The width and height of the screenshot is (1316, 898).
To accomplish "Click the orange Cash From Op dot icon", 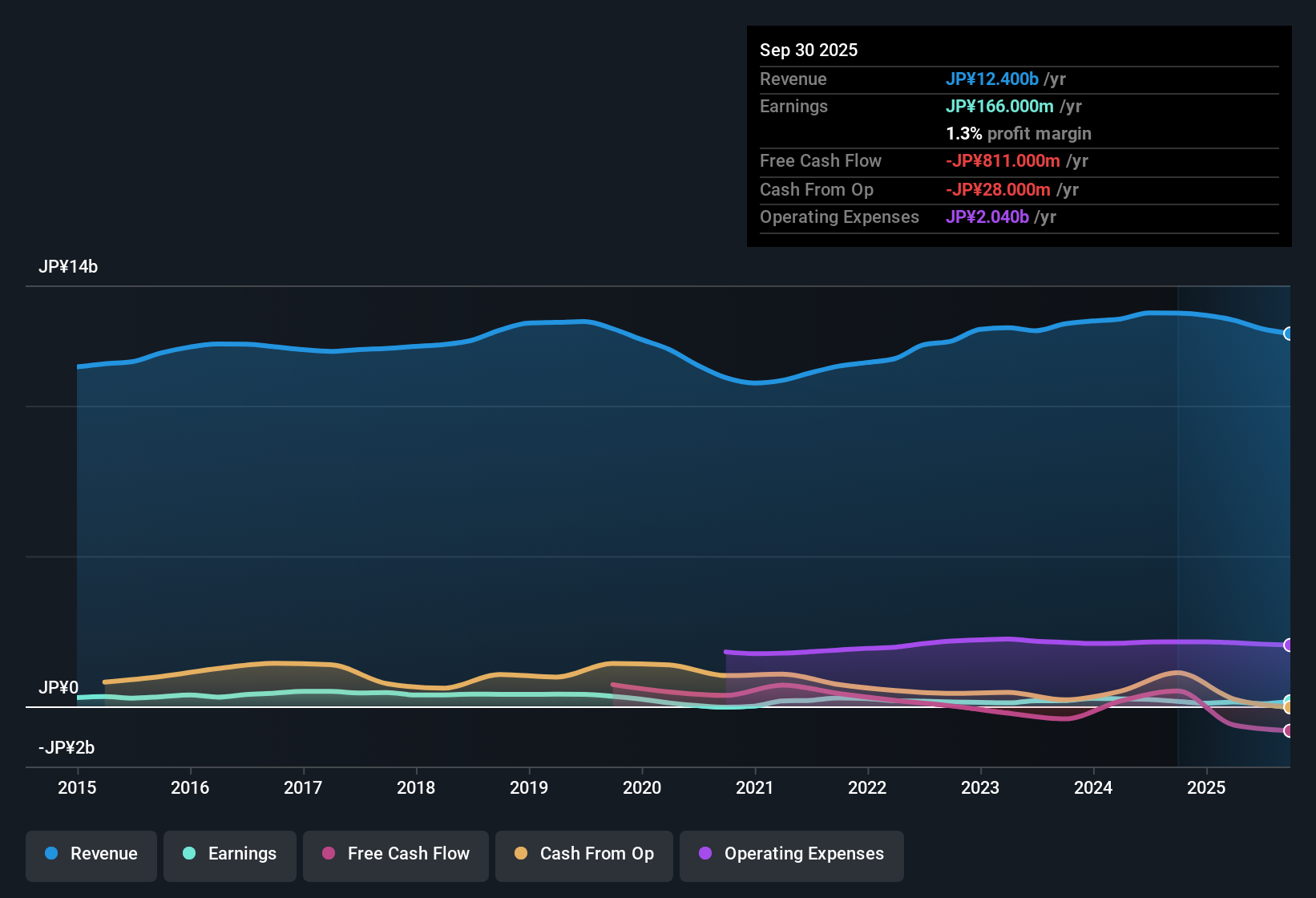I will pyautogui.click(x=521, y=854).
